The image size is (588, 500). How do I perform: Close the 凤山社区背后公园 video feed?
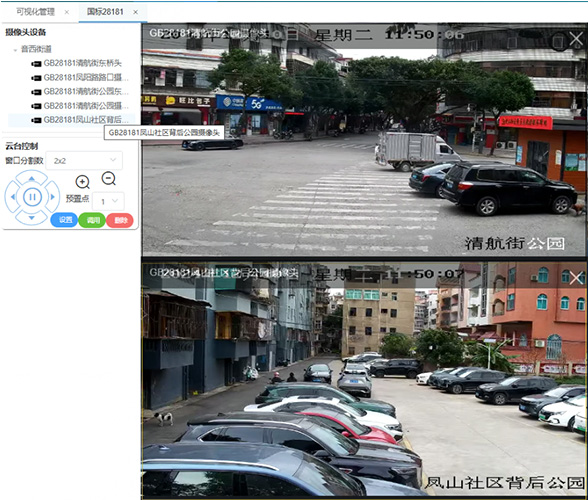(576, 278)
